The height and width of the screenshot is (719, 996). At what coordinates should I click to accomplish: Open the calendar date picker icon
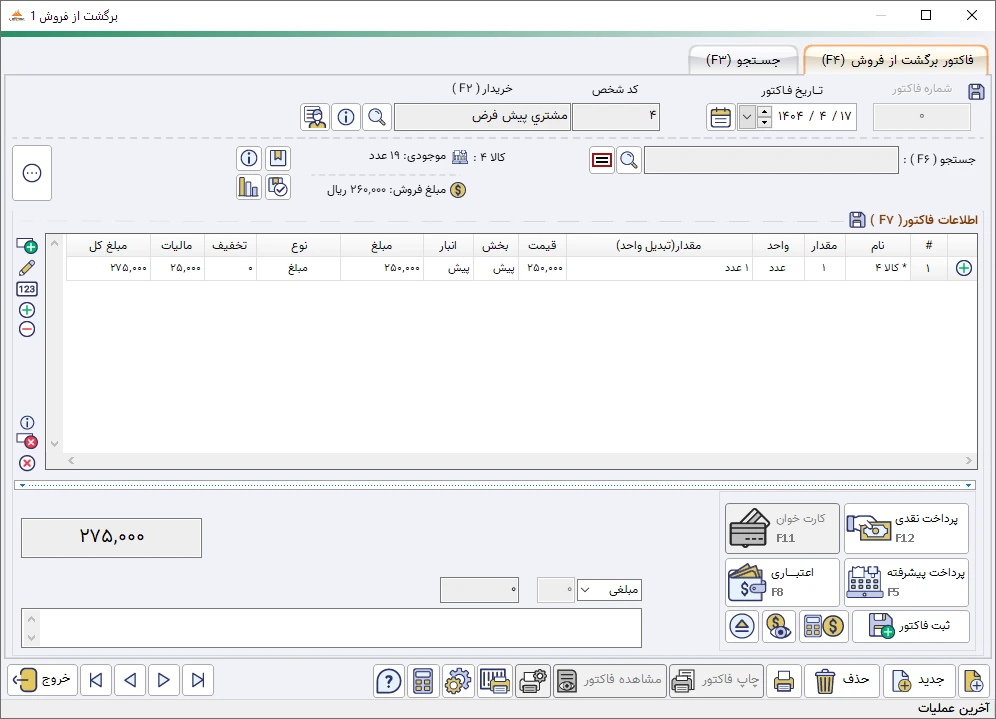coord(720,118)
